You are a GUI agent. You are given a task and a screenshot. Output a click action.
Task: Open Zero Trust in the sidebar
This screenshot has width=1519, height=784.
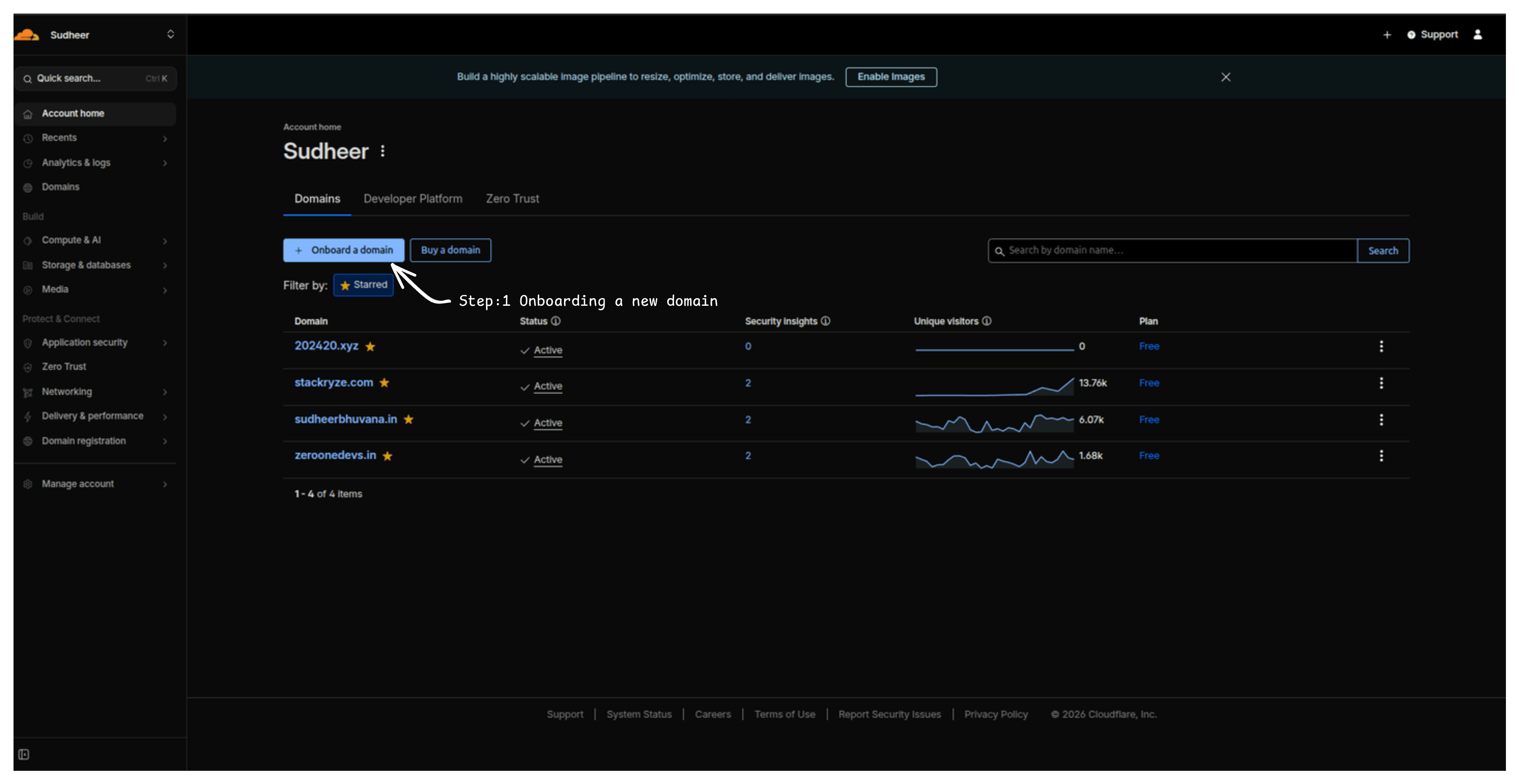click(x=64, y=367)
